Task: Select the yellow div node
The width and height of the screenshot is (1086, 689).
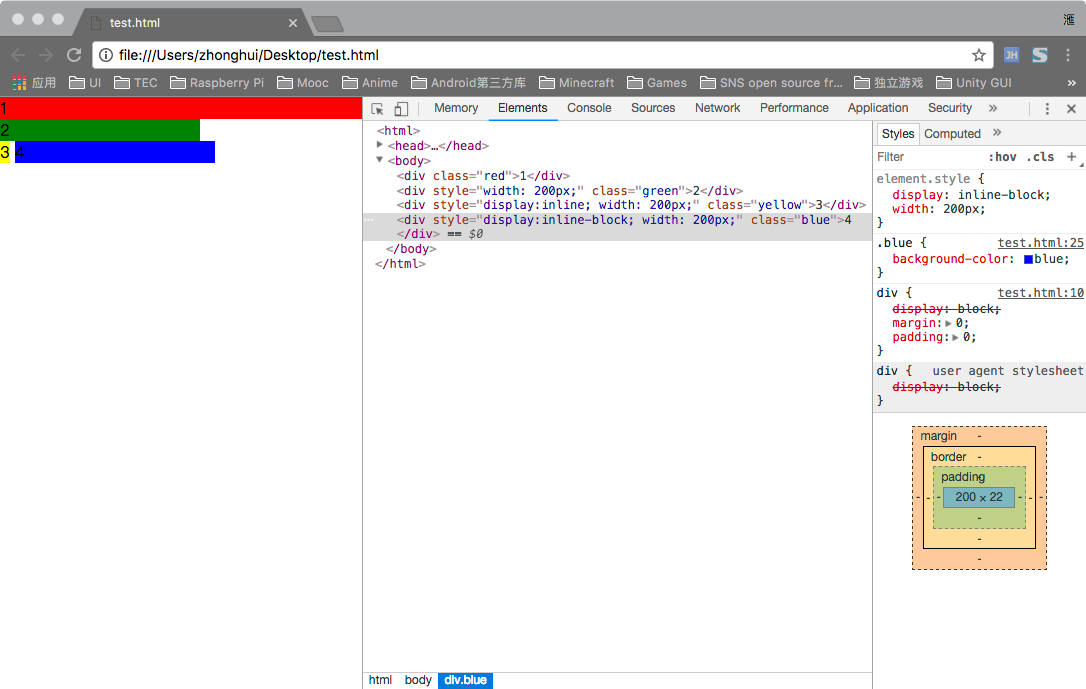Action: (631, 205)
